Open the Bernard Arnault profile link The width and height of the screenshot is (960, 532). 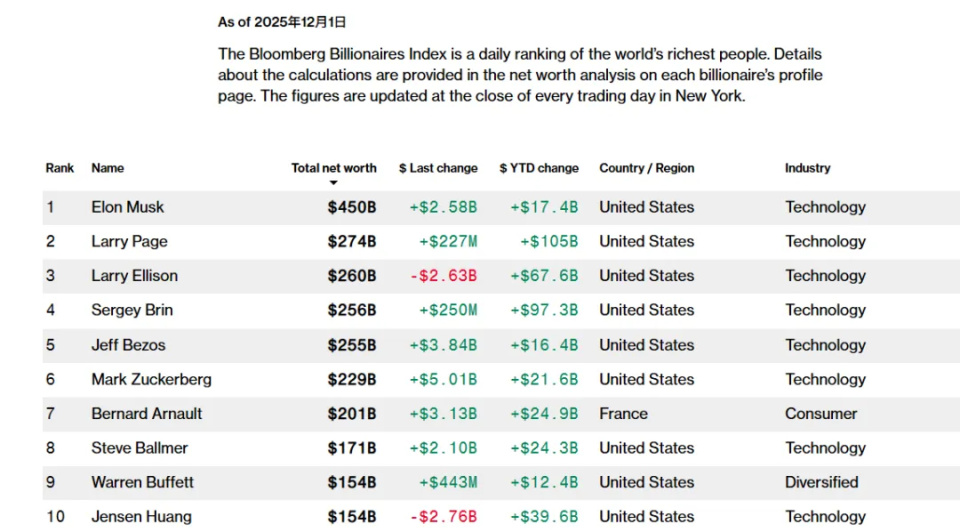point(147,414)
